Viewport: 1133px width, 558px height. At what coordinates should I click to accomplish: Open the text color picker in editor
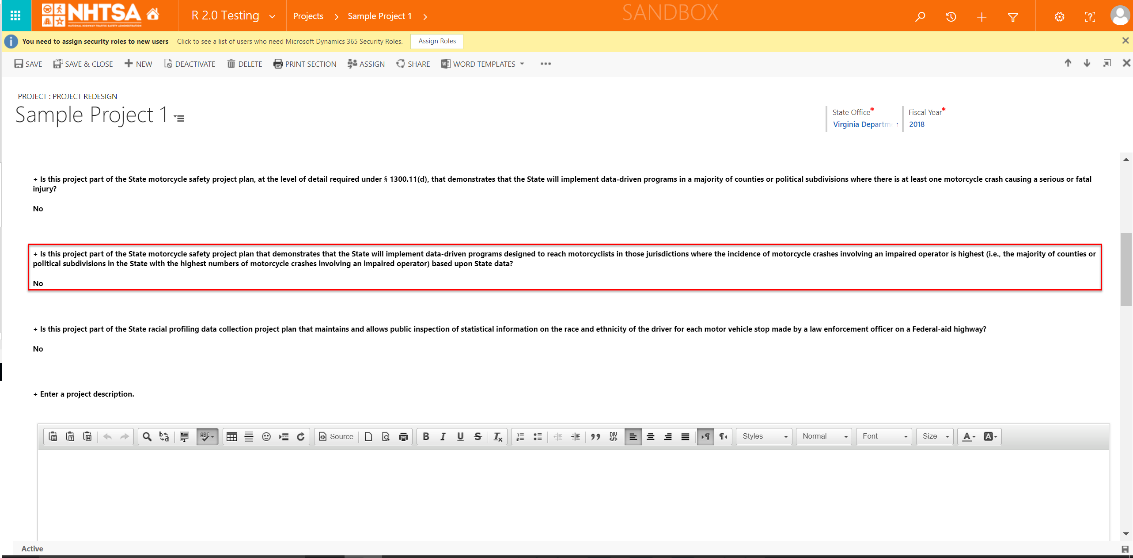point(968,437)
